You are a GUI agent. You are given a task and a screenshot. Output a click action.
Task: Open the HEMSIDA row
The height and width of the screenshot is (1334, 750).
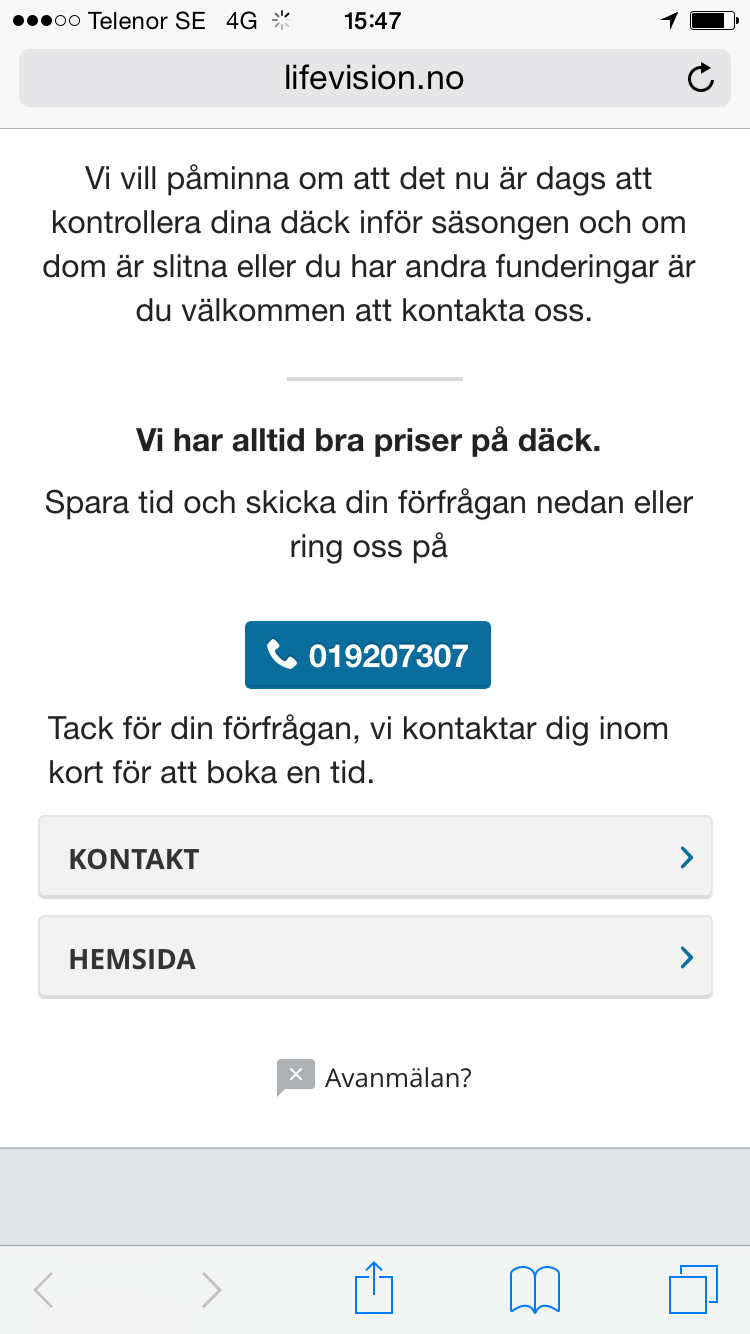tap(375, 957)
